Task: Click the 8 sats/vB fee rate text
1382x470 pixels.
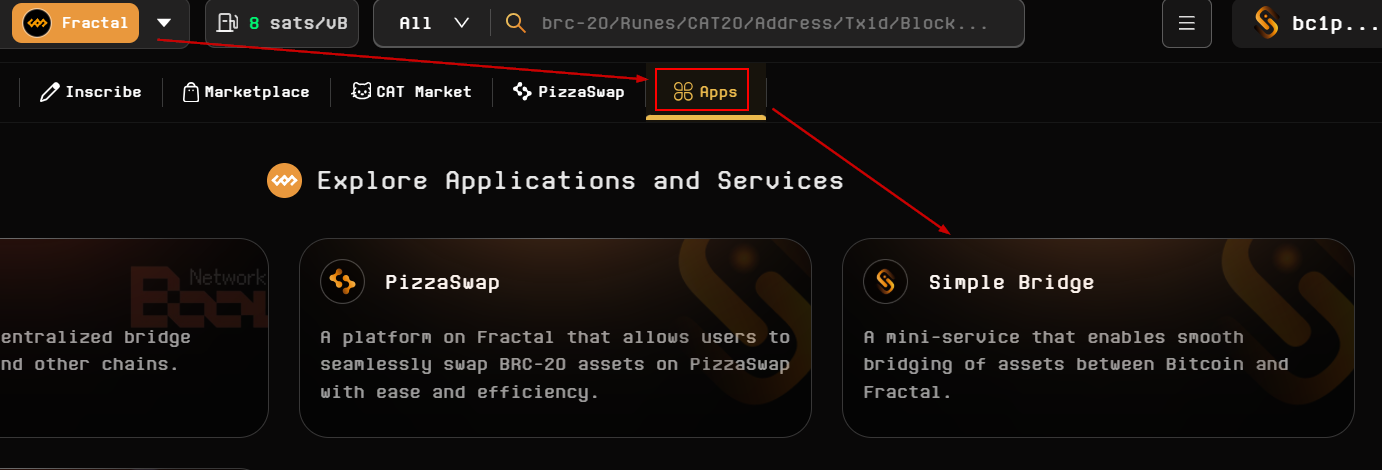Action: click(x=297, y=23)
